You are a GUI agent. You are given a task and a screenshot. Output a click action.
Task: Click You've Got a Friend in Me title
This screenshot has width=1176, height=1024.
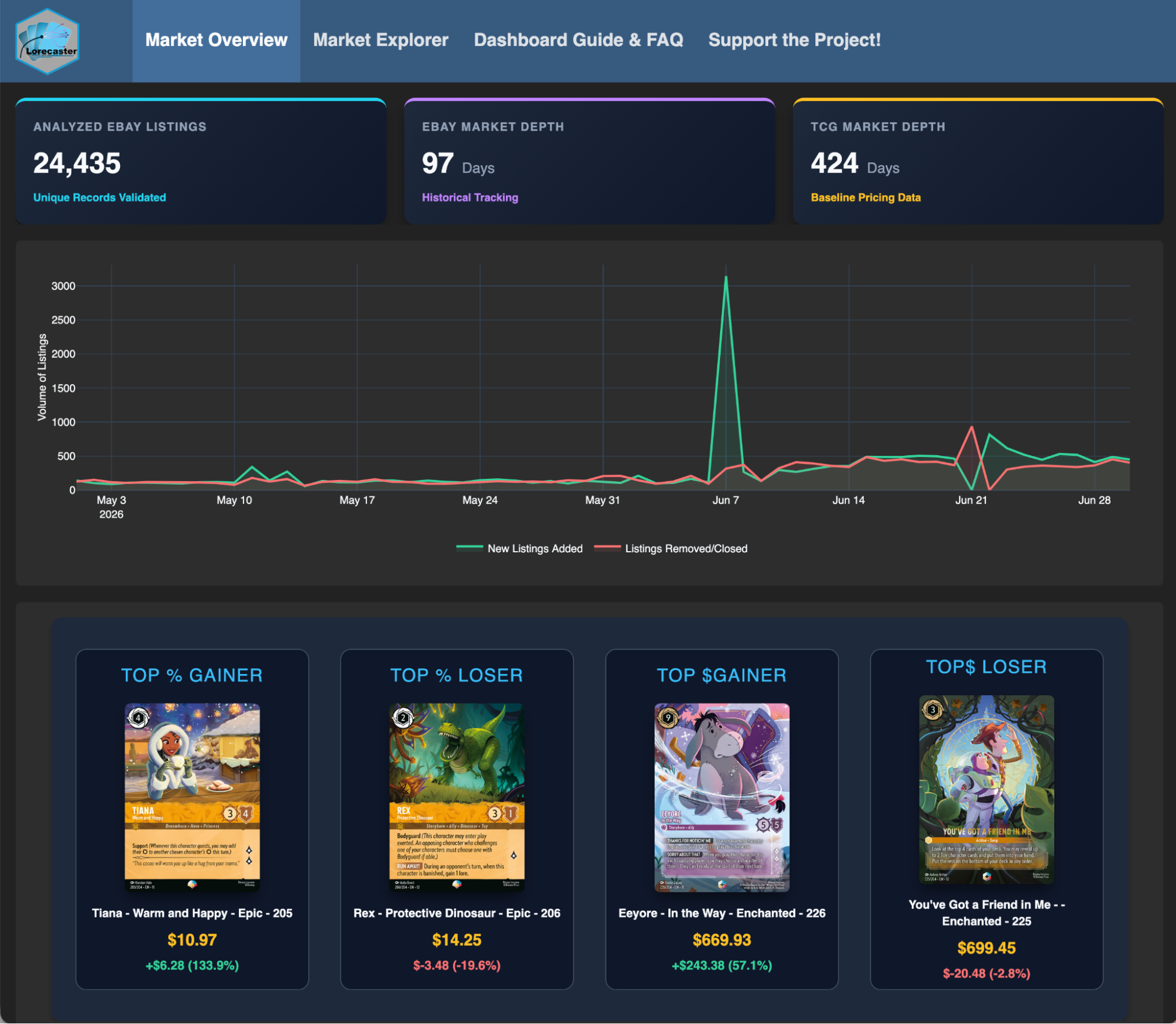(x=987, y=913)
